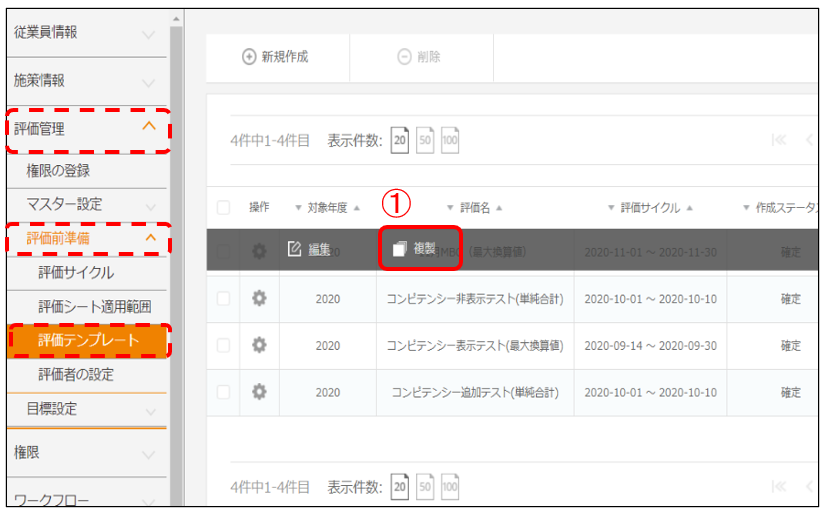Jump to first page with top pager icon
Viewport: 826px width, 512px height.
pos(781,141)
